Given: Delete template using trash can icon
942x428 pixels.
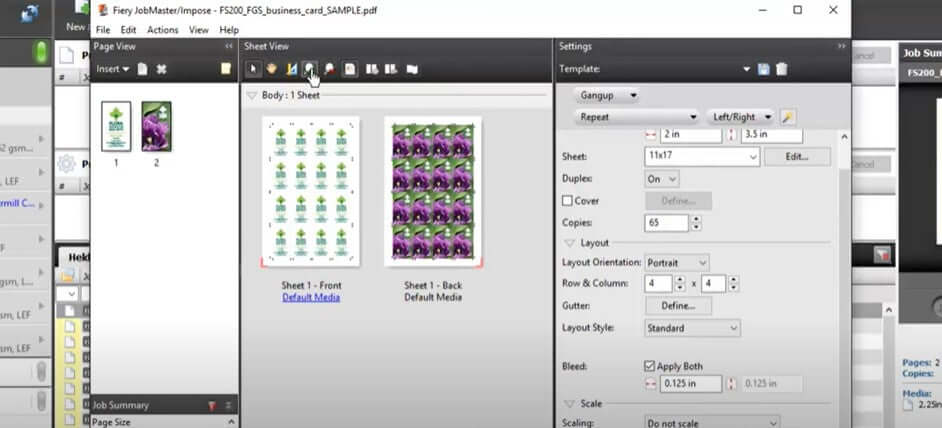Looking at the screenshot, I should coord(782,69).
